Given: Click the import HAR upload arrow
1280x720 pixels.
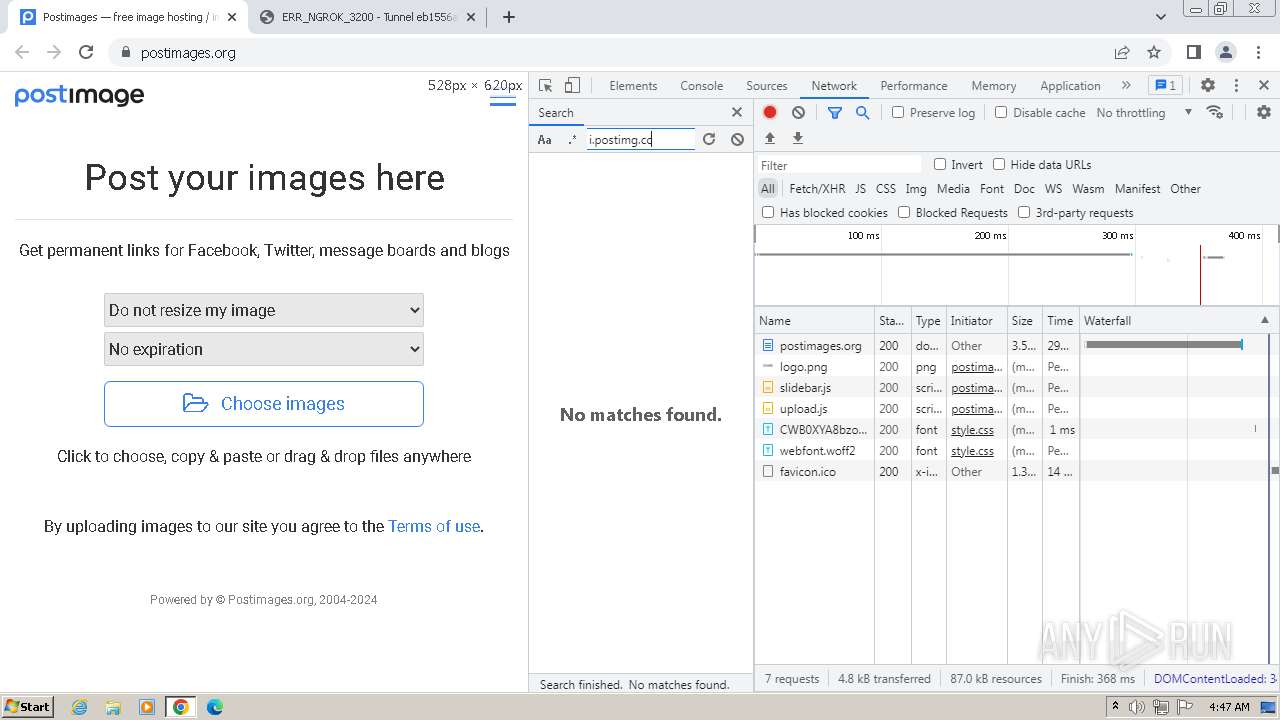Looking at the screenshot, I should point(770,138).
